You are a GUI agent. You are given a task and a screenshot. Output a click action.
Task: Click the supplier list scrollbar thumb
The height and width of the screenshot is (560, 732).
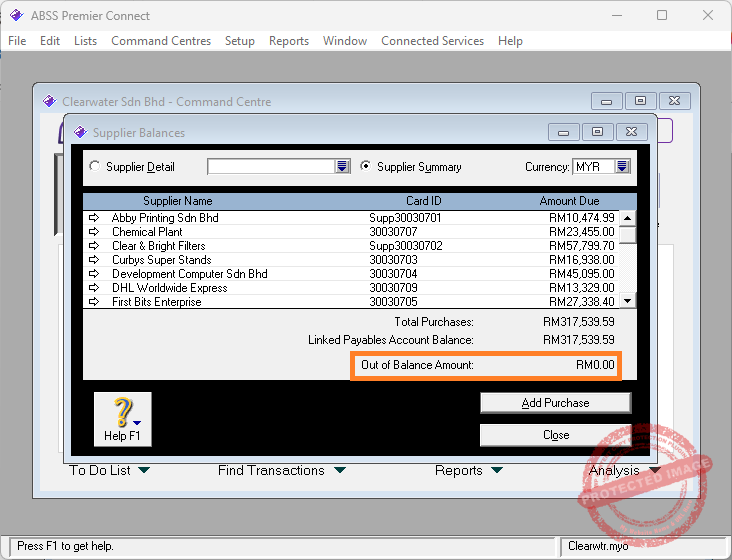point(628,235)
